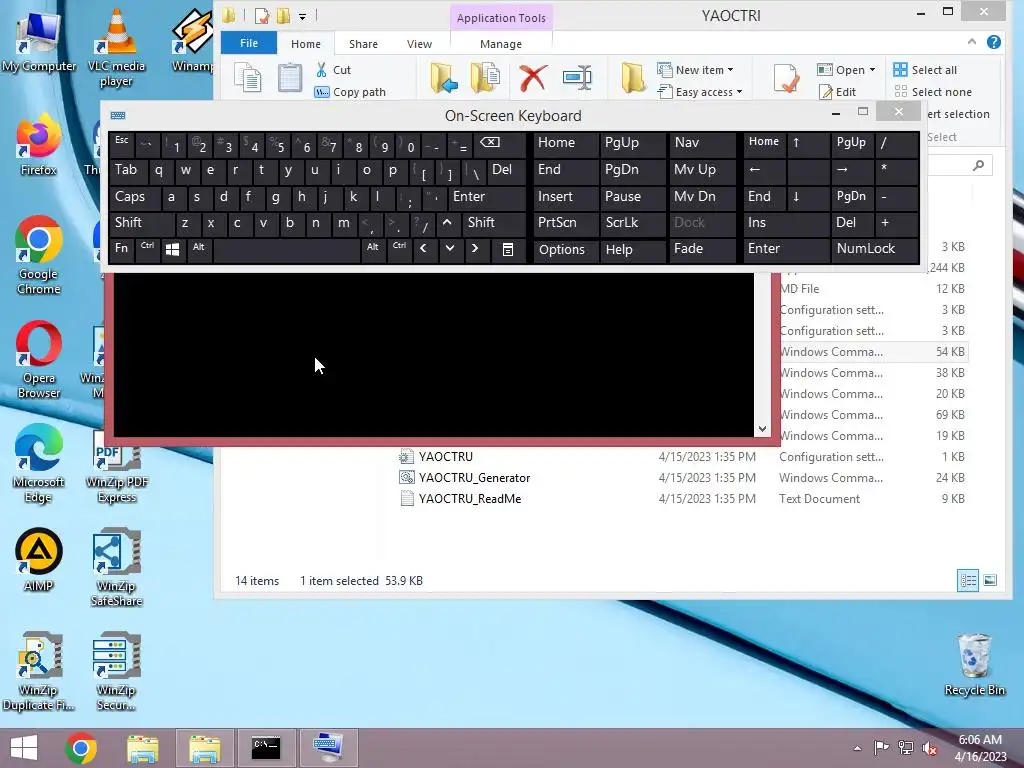Viewport: 1024px width, 768px height.
Task: Click the console window scroll down arrow
Action: tap(762, 429)
